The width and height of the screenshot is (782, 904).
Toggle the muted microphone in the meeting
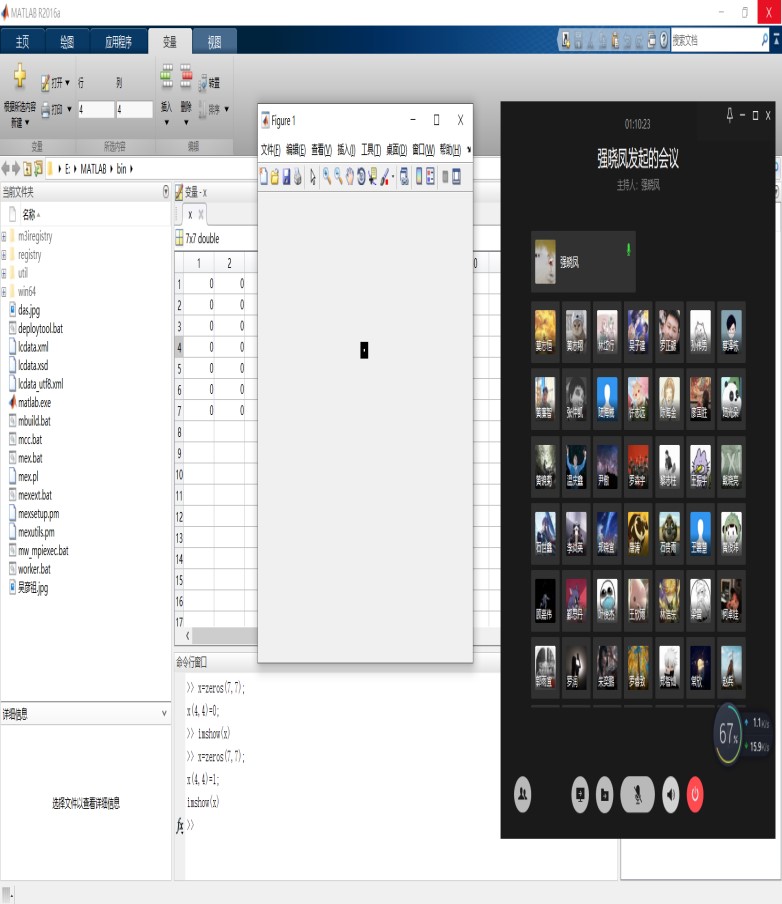[x=638, y=794]
